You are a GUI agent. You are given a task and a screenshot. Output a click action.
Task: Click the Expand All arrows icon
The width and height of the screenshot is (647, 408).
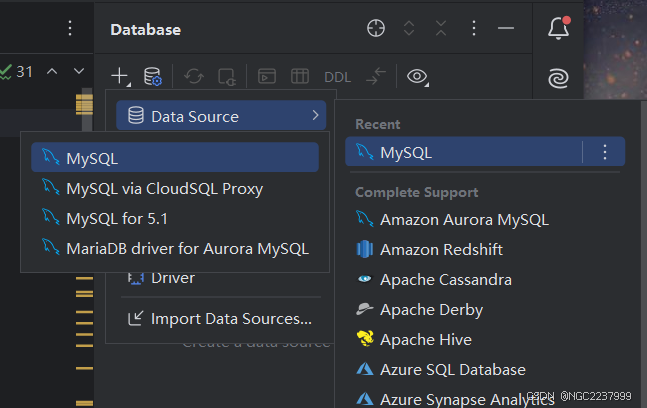pos(409,28)
